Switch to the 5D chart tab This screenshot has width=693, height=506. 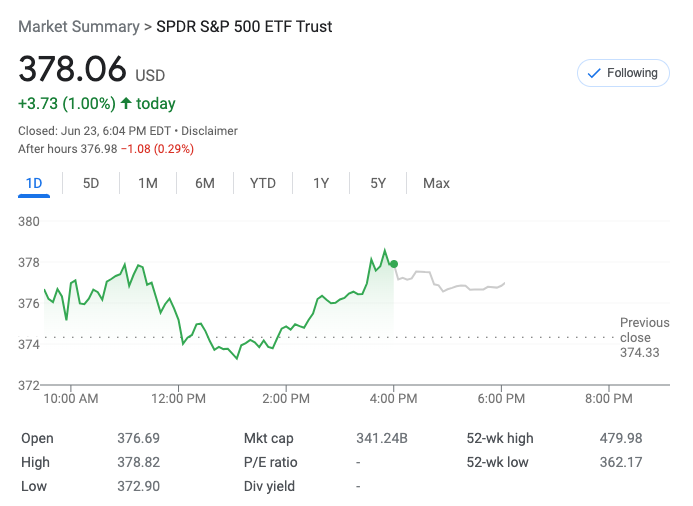[91, 183]
